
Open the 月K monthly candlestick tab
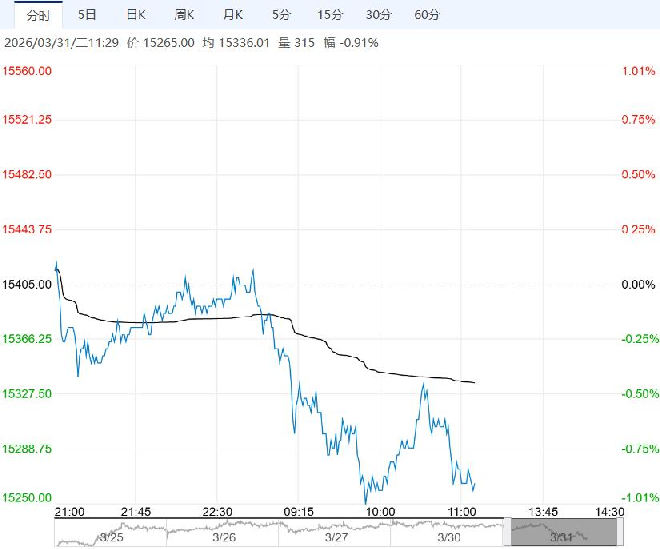233,15
